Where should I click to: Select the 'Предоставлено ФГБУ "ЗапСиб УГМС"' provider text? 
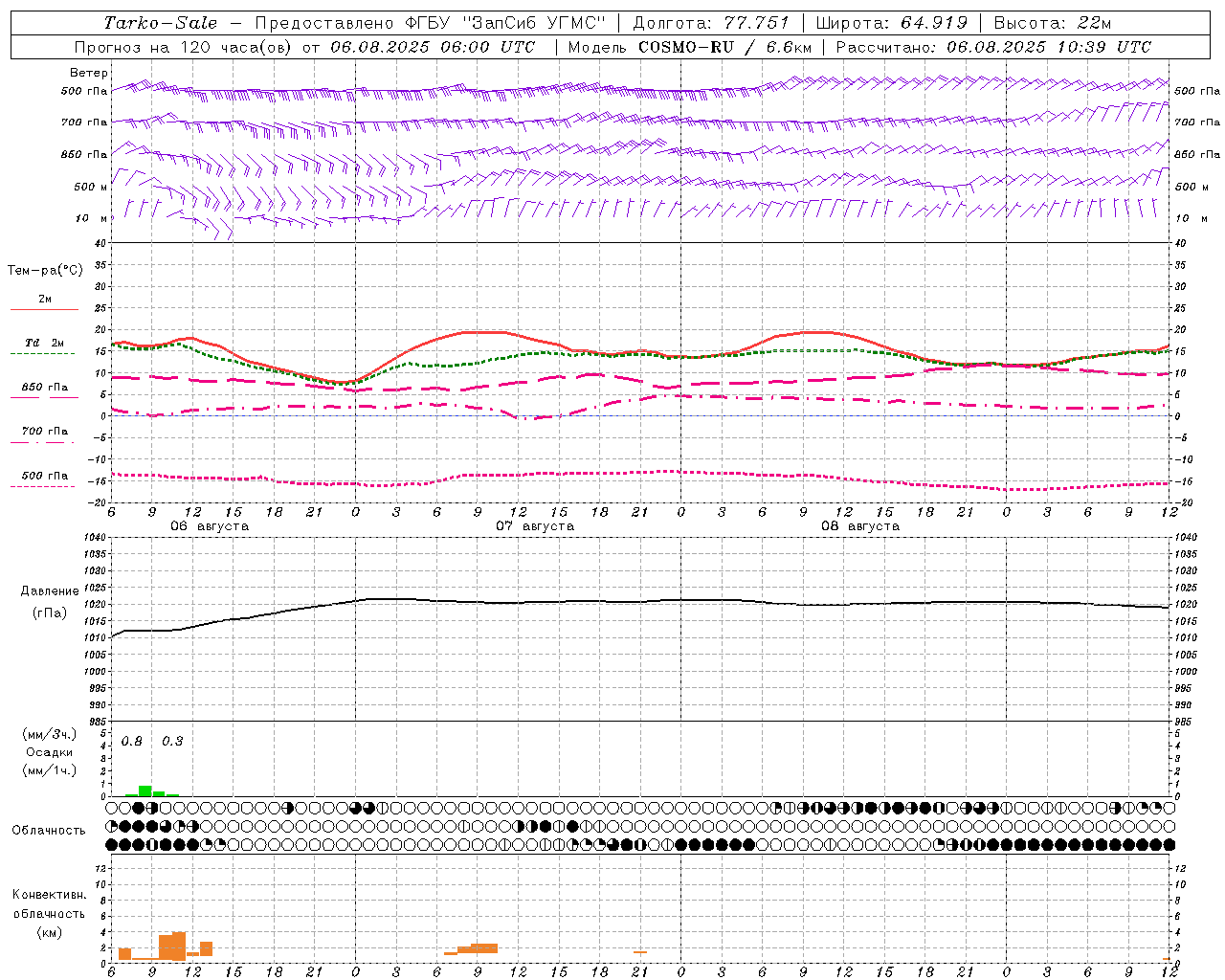431,23
